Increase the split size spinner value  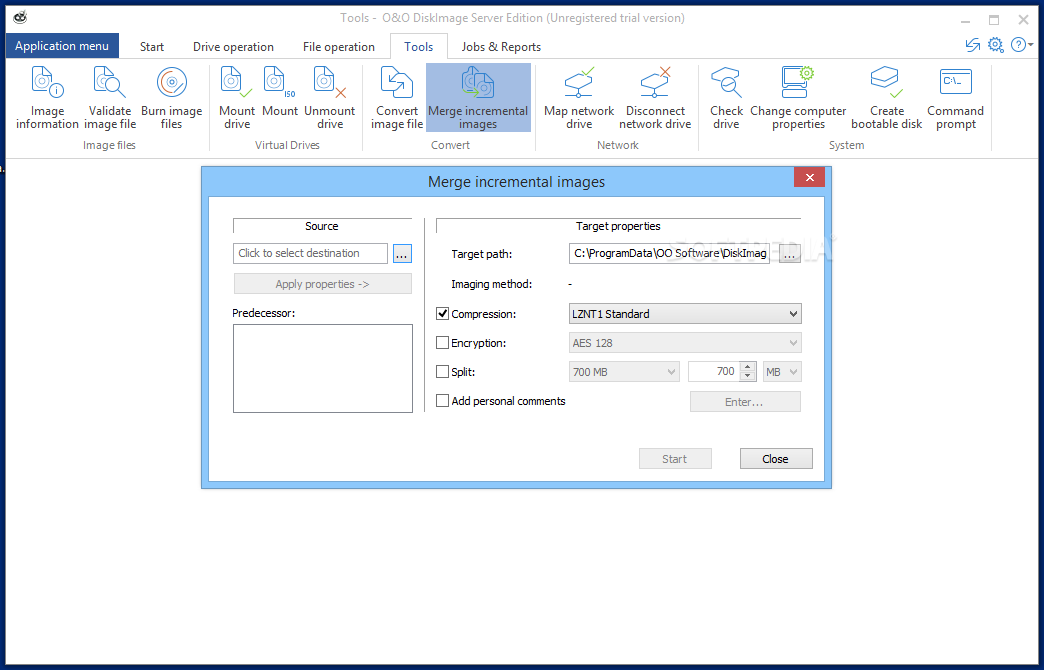748,367
